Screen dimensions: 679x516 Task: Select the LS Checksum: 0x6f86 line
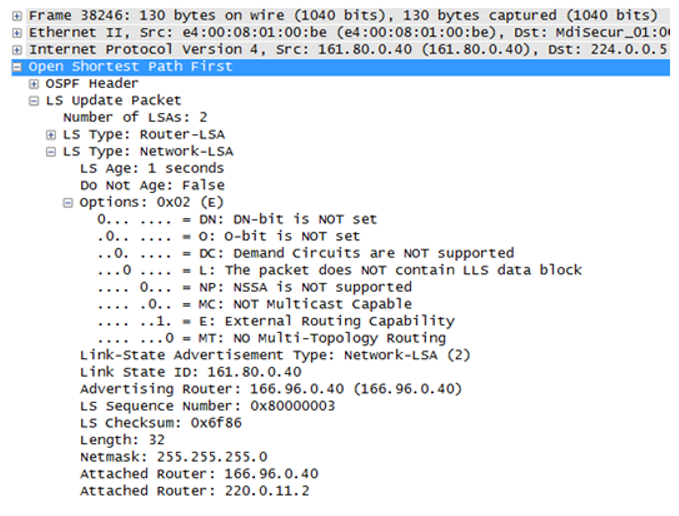[x=161, y=423]
